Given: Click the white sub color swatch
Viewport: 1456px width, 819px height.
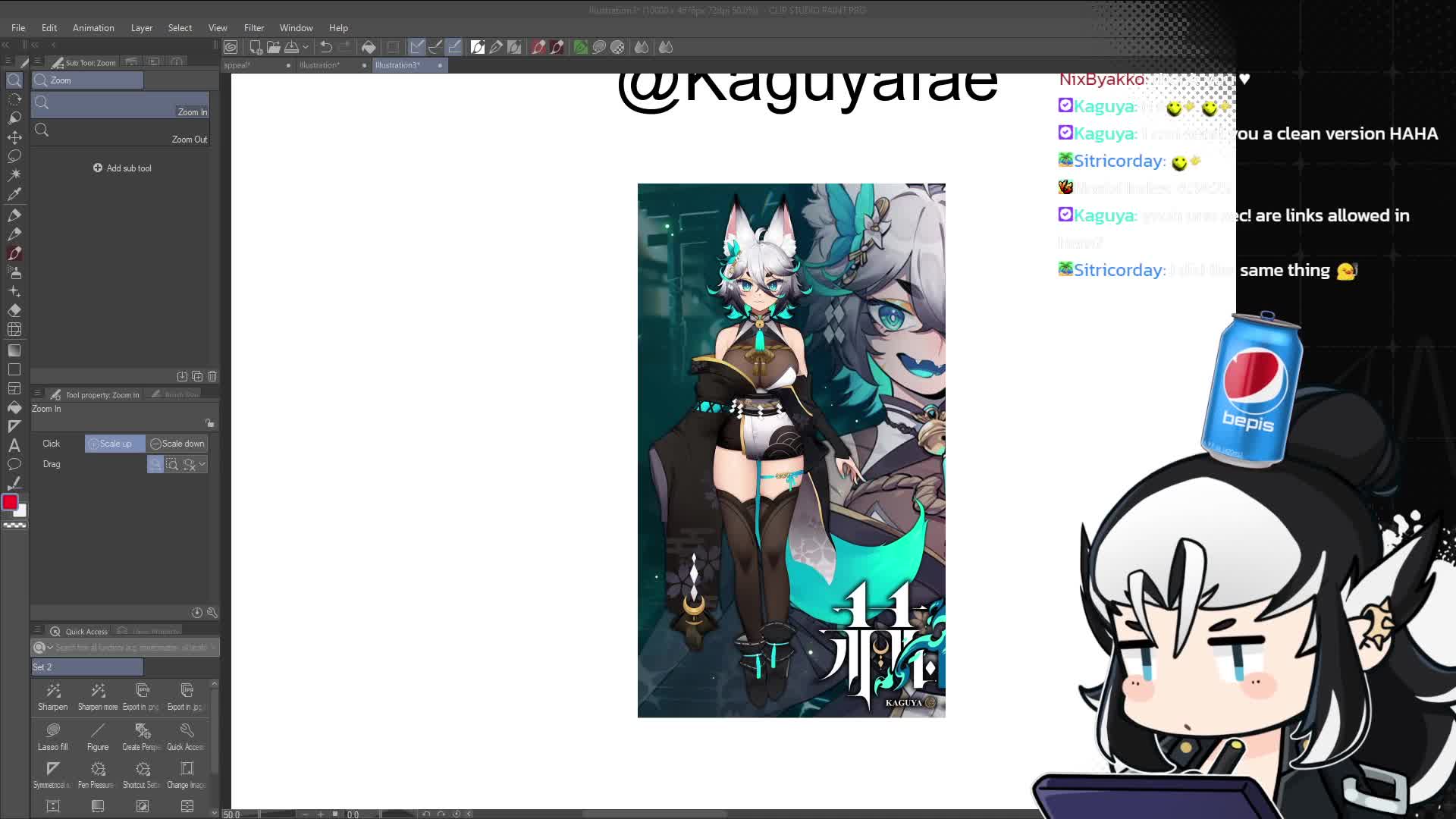Looking at the screenshot, I should [x=21, y=511].
